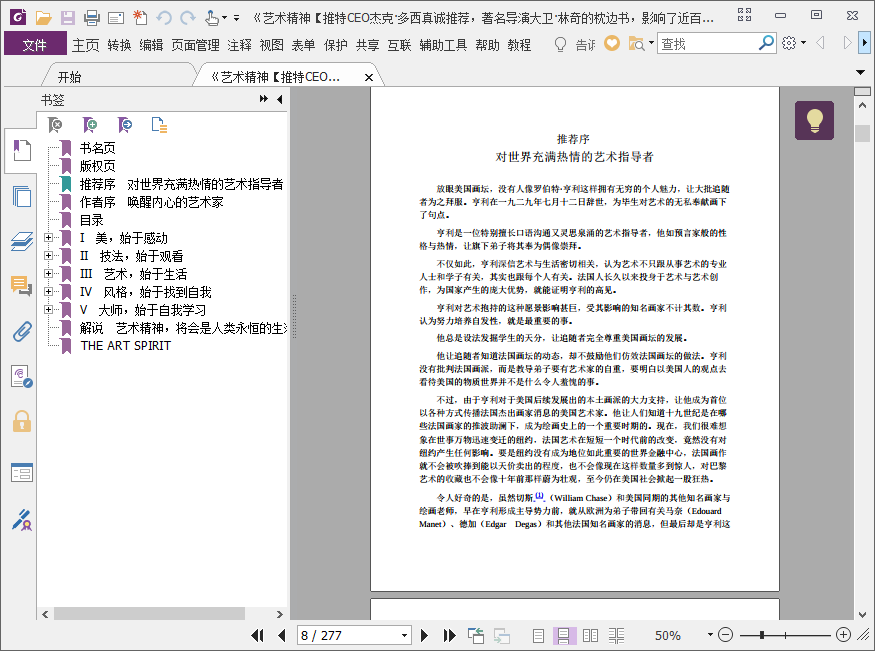Expand the Ⅱ 技法，始于观看 bookmark
This screenshot has height=651, width=875.
[49, 255]
